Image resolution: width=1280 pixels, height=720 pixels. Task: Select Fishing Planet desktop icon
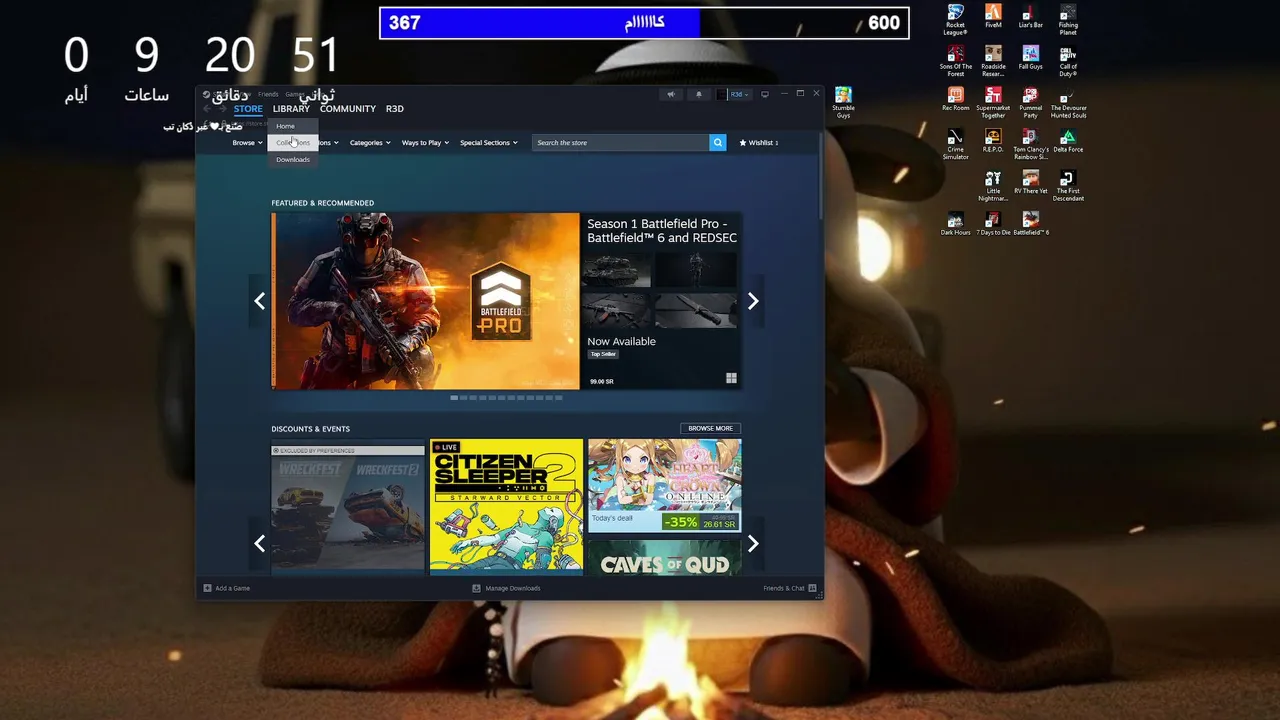tap(1068, 19)
